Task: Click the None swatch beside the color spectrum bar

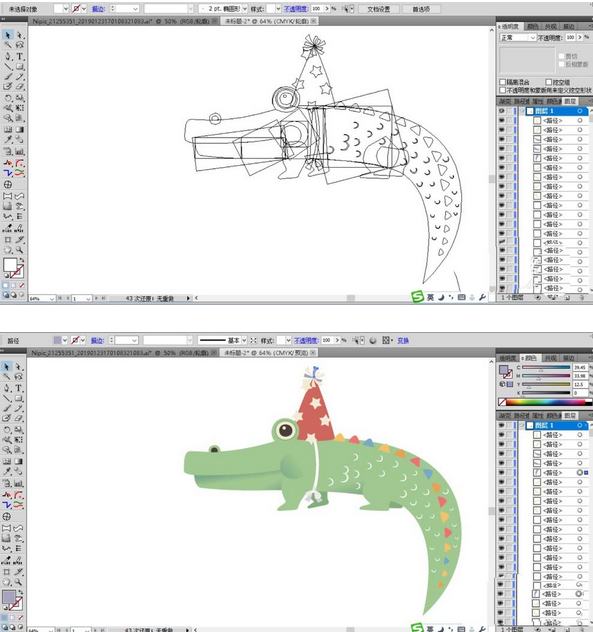Action: [x=502, y=402]
